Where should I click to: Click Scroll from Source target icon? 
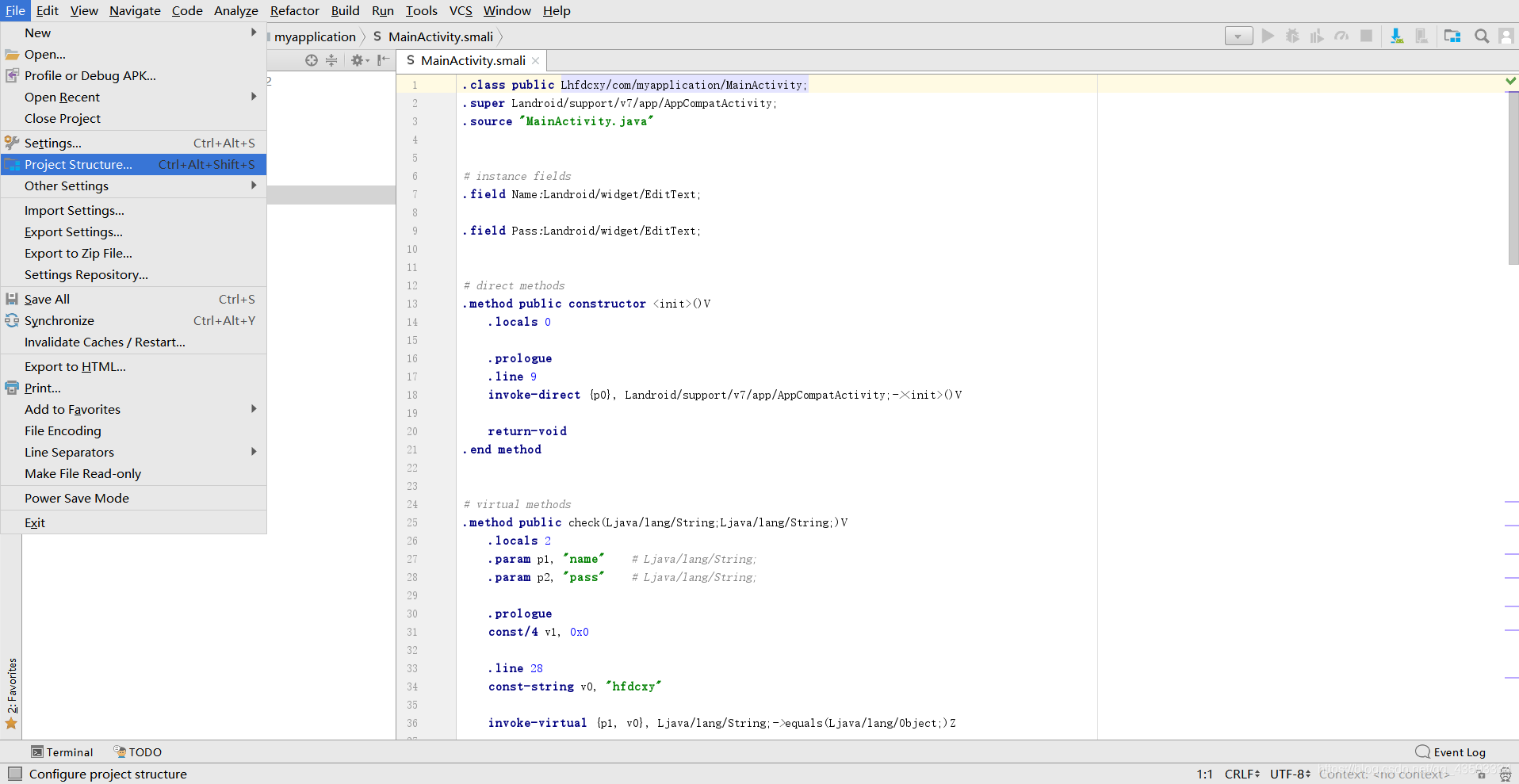312,60
